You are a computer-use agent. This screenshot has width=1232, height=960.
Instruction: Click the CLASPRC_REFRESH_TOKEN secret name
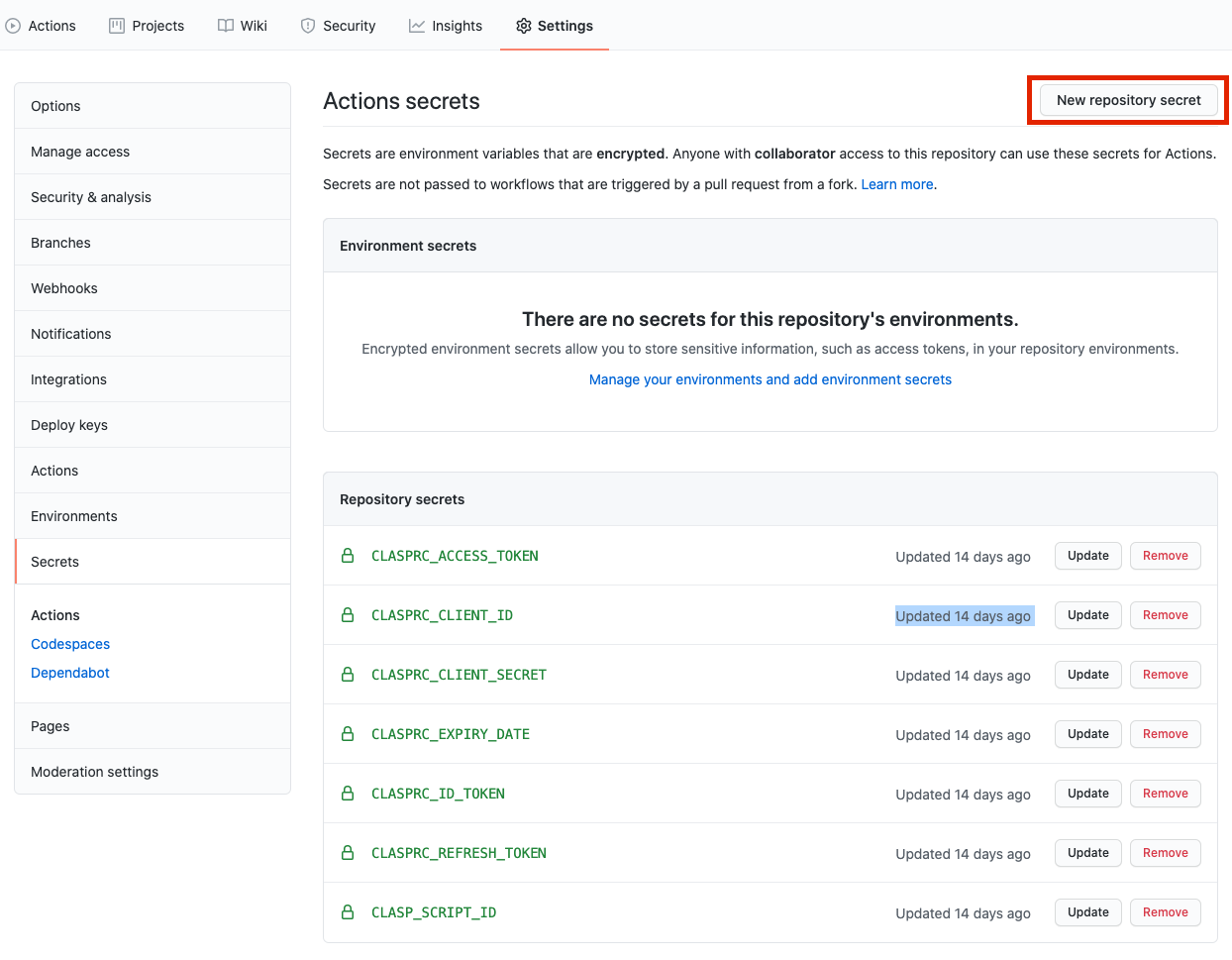pos(459,852)
